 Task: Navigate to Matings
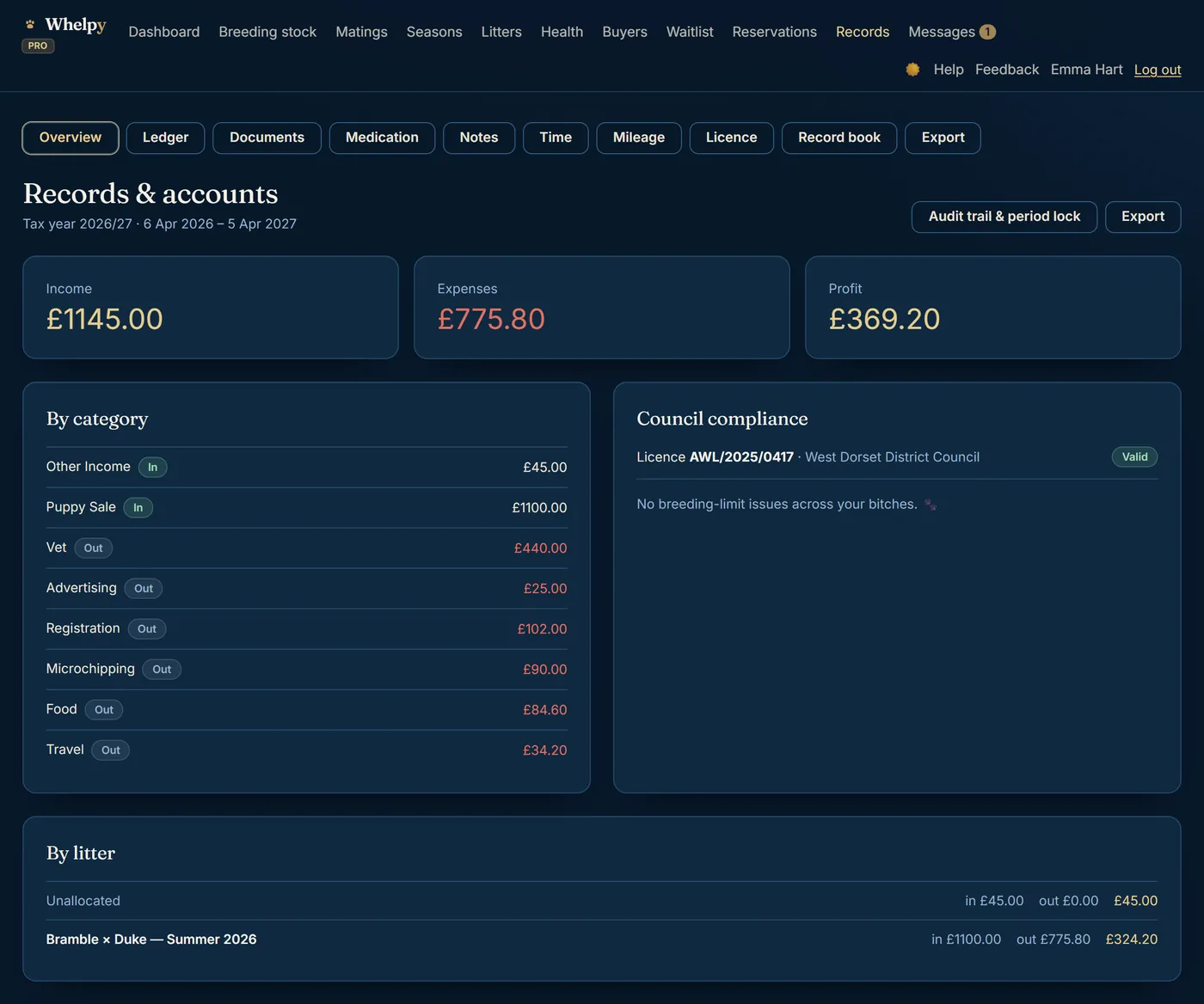coord(361,32)
